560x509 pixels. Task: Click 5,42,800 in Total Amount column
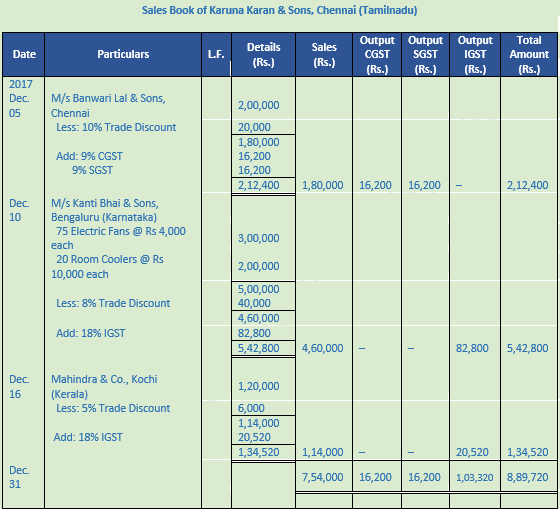pos(528,348)
